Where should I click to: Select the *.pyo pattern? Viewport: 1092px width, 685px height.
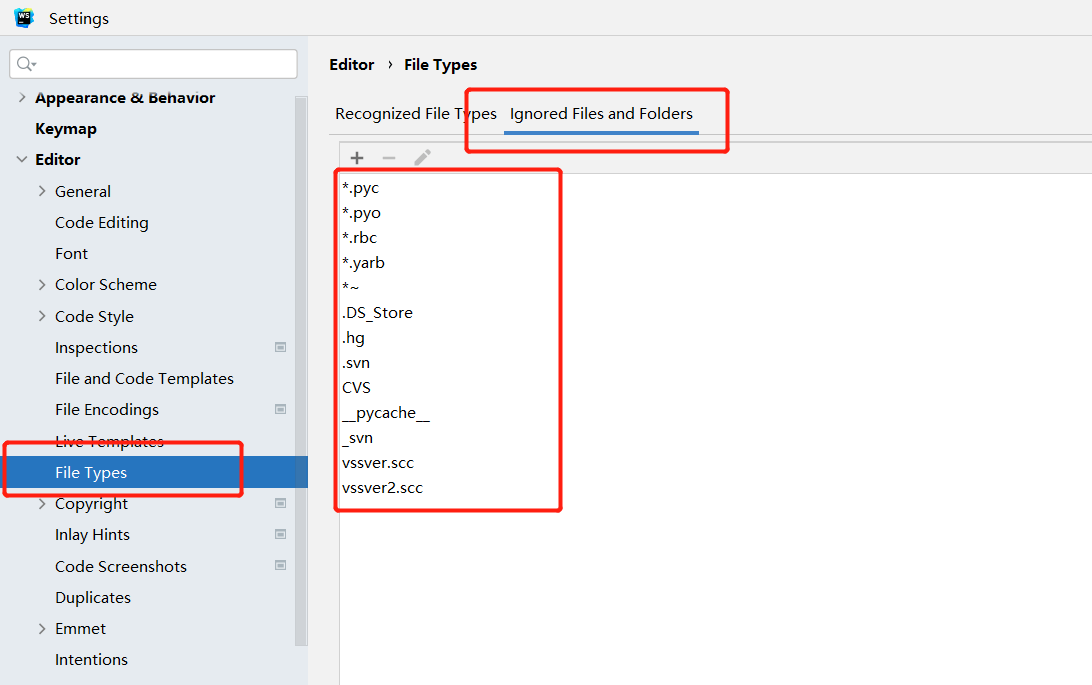click(361, 213)
